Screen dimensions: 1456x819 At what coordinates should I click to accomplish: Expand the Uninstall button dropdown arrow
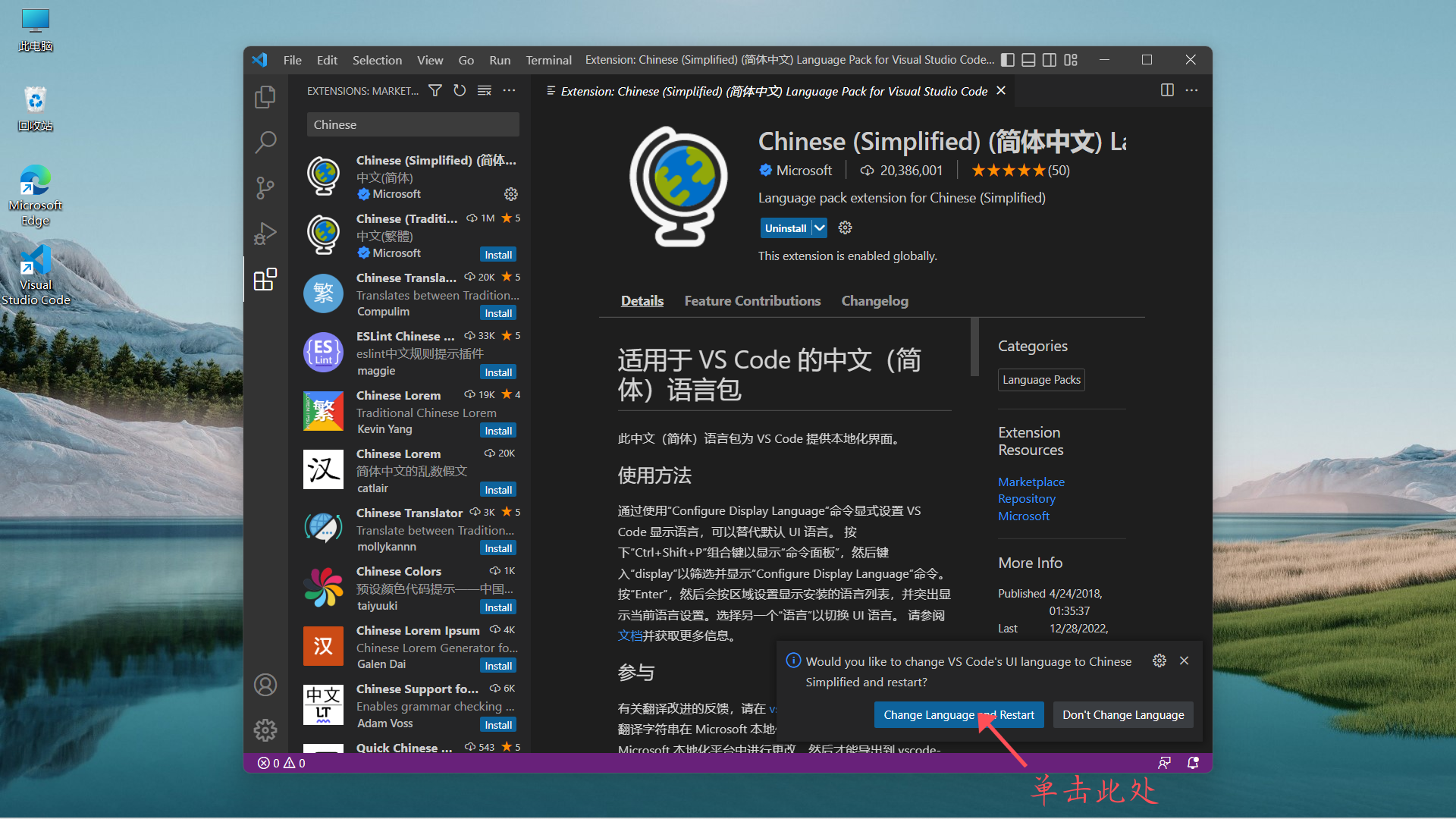click(x=820, y=227)
